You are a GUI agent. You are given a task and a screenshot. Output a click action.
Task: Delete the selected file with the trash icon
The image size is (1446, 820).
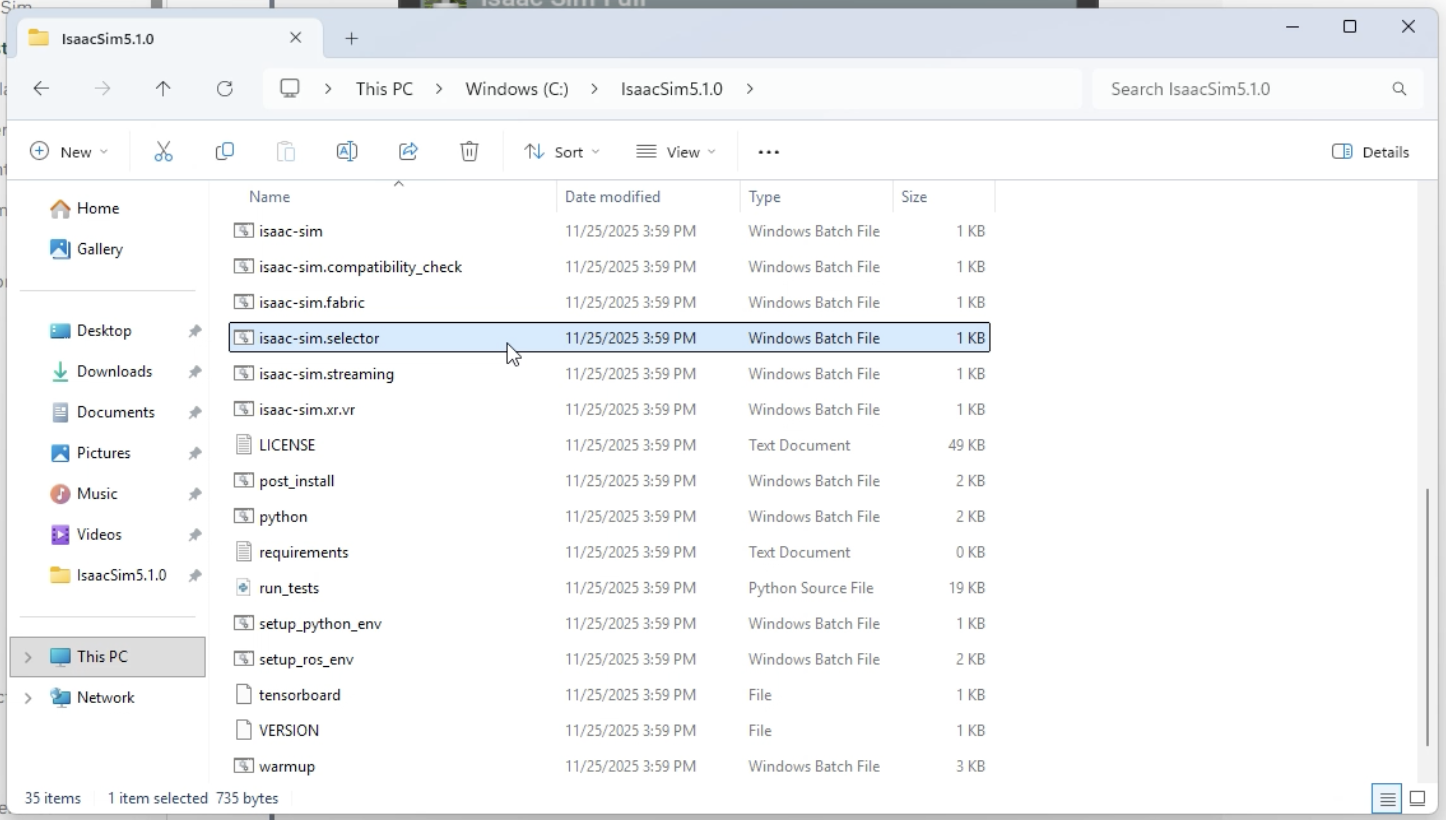point(469,151)
